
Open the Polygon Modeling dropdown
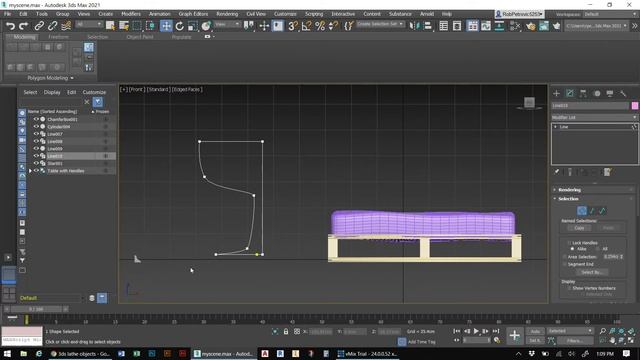pyautogui.click(x=51, y=78)
